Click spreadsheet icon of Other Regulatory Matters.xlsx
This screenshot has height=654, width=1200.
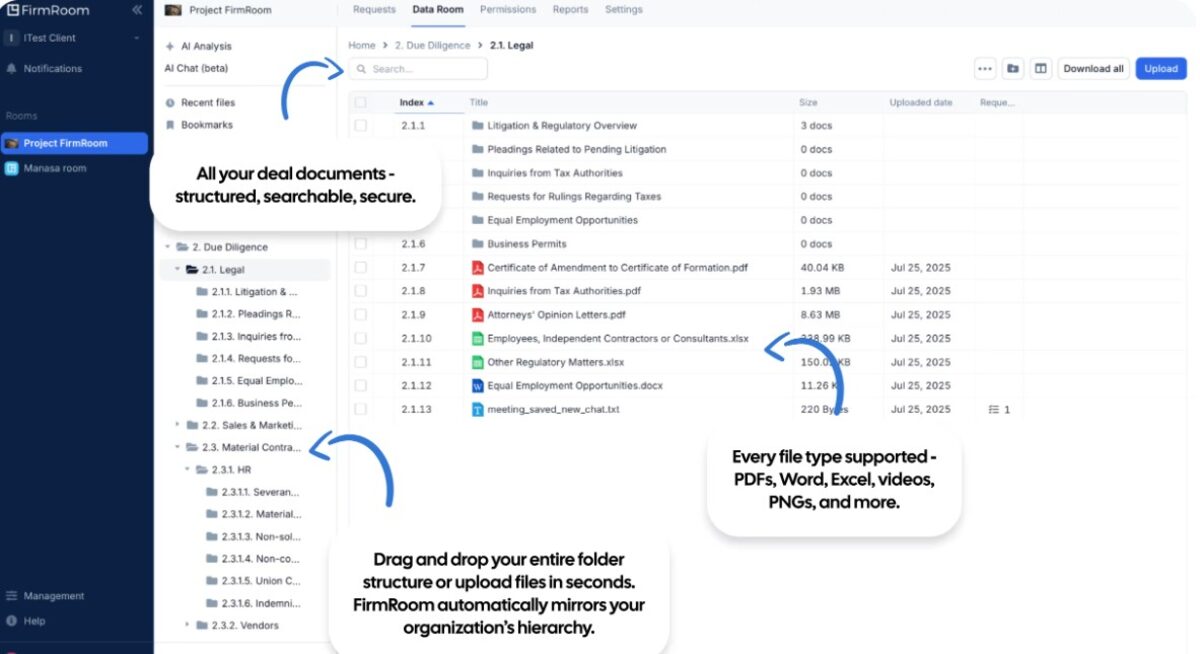coord(477,362)
